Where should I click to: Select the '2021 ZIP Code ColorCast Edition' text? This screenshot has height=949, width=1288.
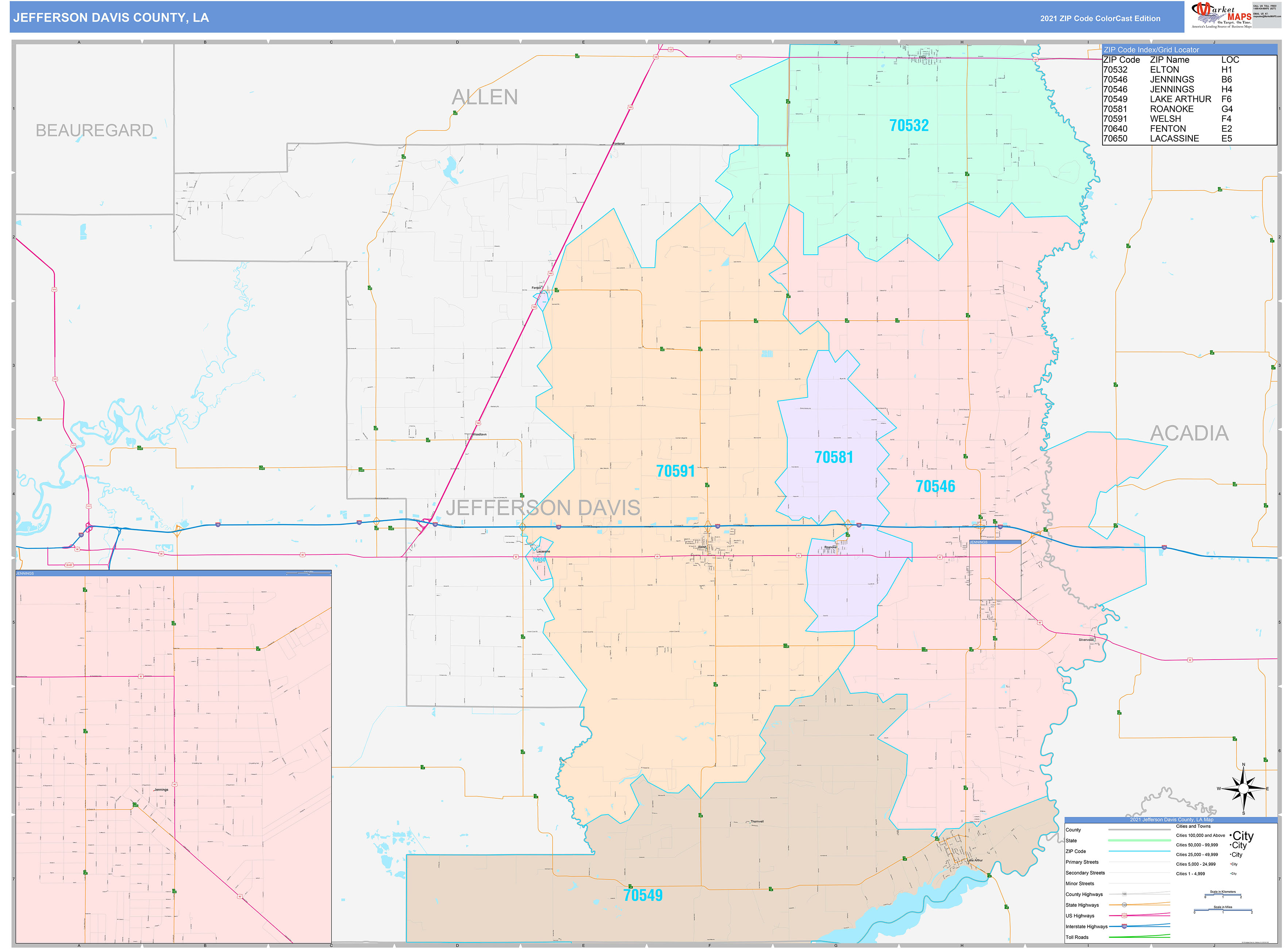(x=1100, y=18)
